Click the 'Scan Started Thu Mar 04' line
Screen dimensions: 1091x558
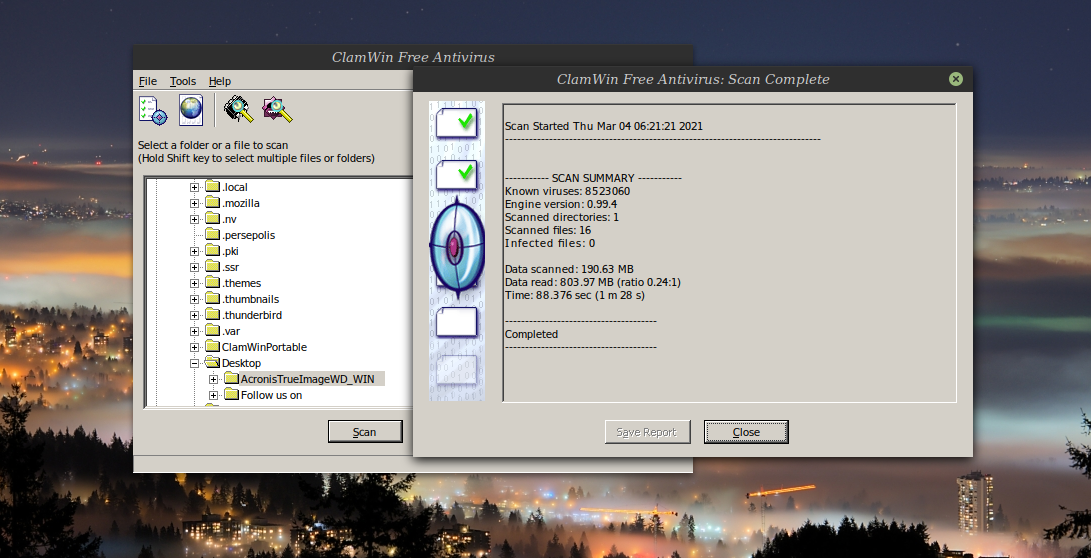(604, 126)
